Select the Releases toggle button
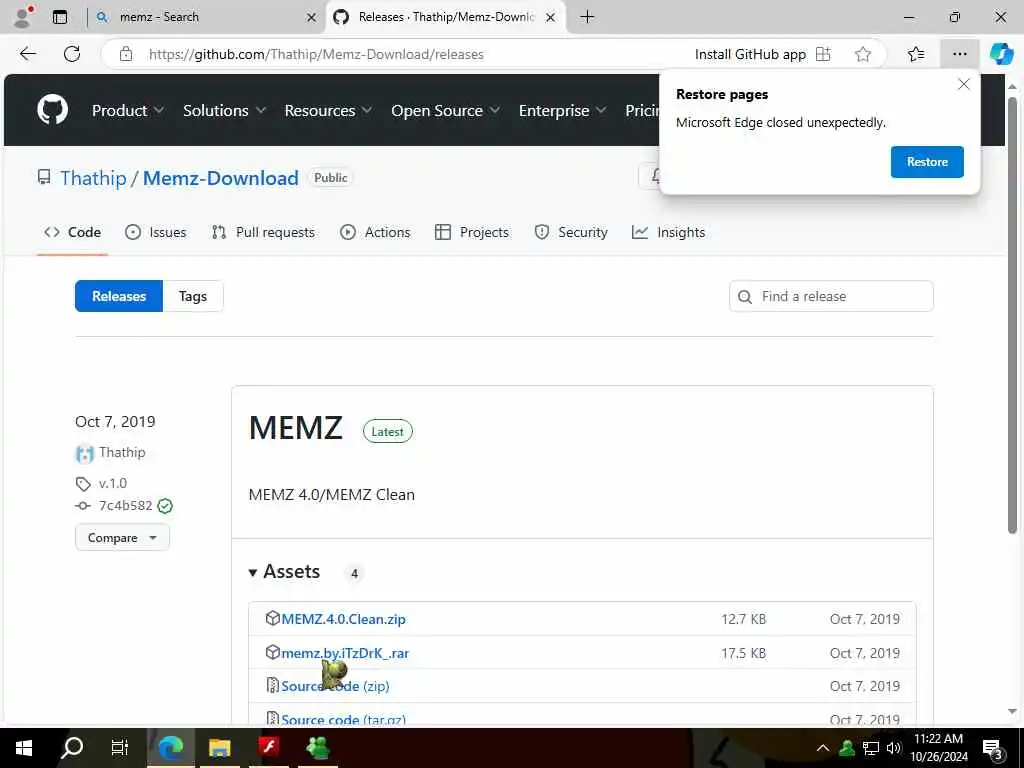This screenshot has width=1024, height=768. coord(119,296)
